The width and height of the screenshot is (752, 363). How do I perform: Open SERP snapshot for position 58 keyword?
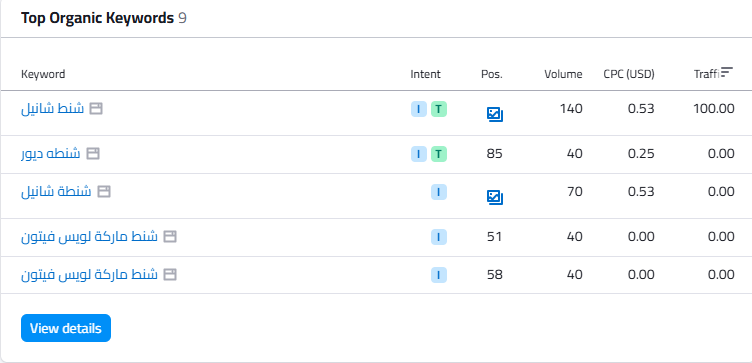click(x=170, y=275)
